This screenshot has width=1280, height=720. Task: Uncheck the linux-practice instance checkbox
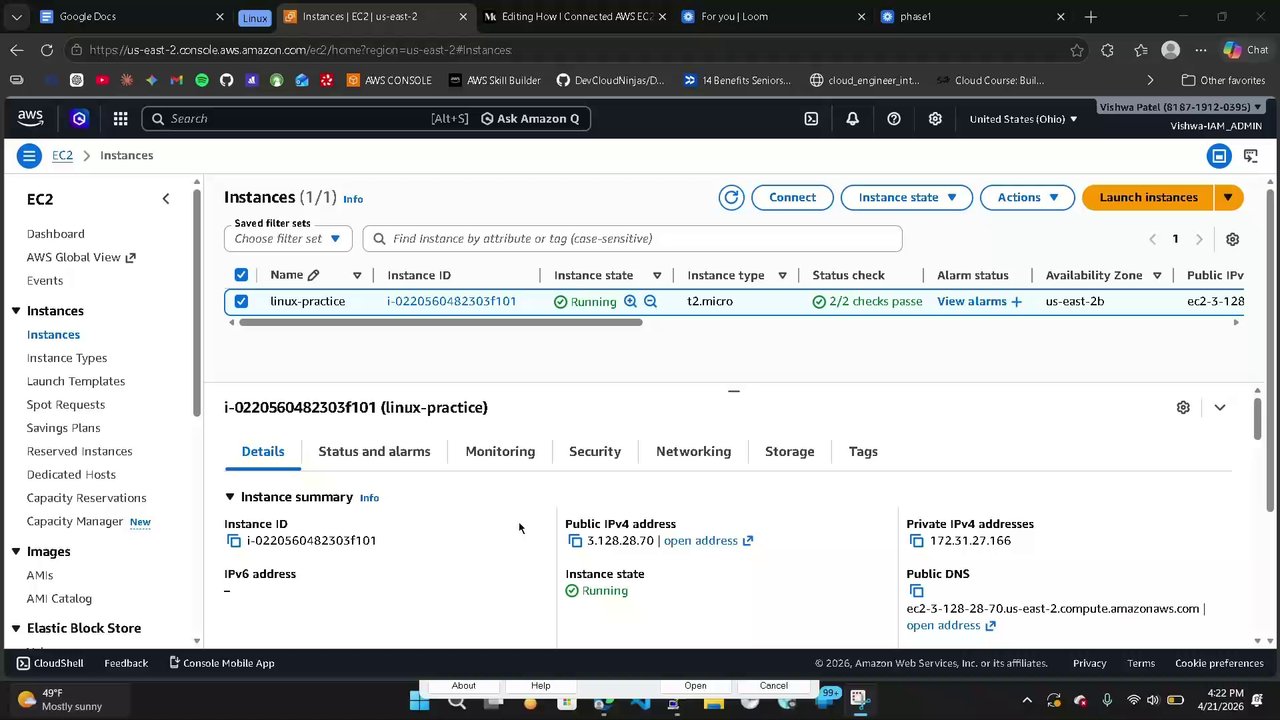point(241,301)
